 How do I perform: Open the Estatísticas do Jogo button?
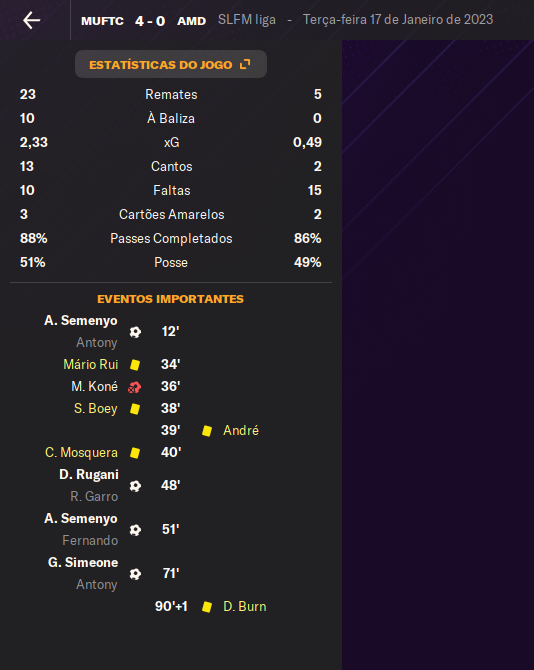(x=171, y=64)
